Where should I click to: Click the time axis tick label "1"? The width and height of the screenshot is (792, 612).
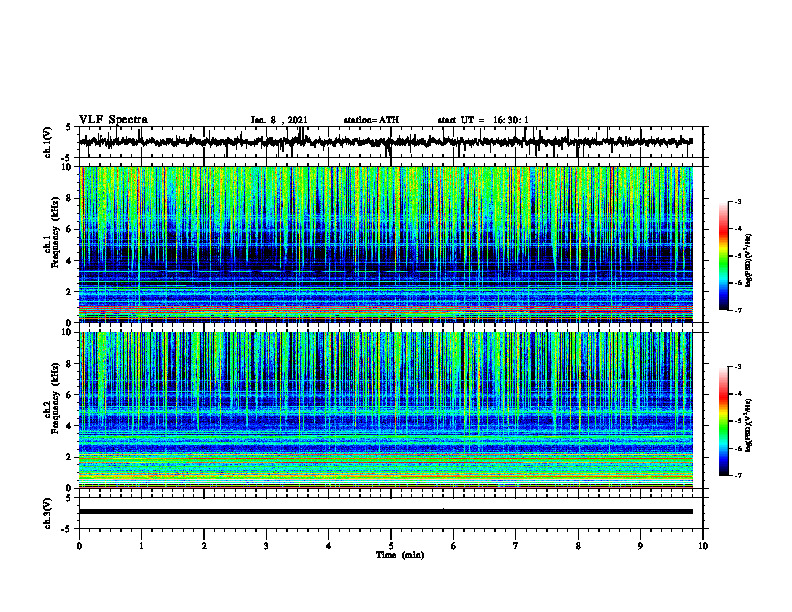point(141,546)
